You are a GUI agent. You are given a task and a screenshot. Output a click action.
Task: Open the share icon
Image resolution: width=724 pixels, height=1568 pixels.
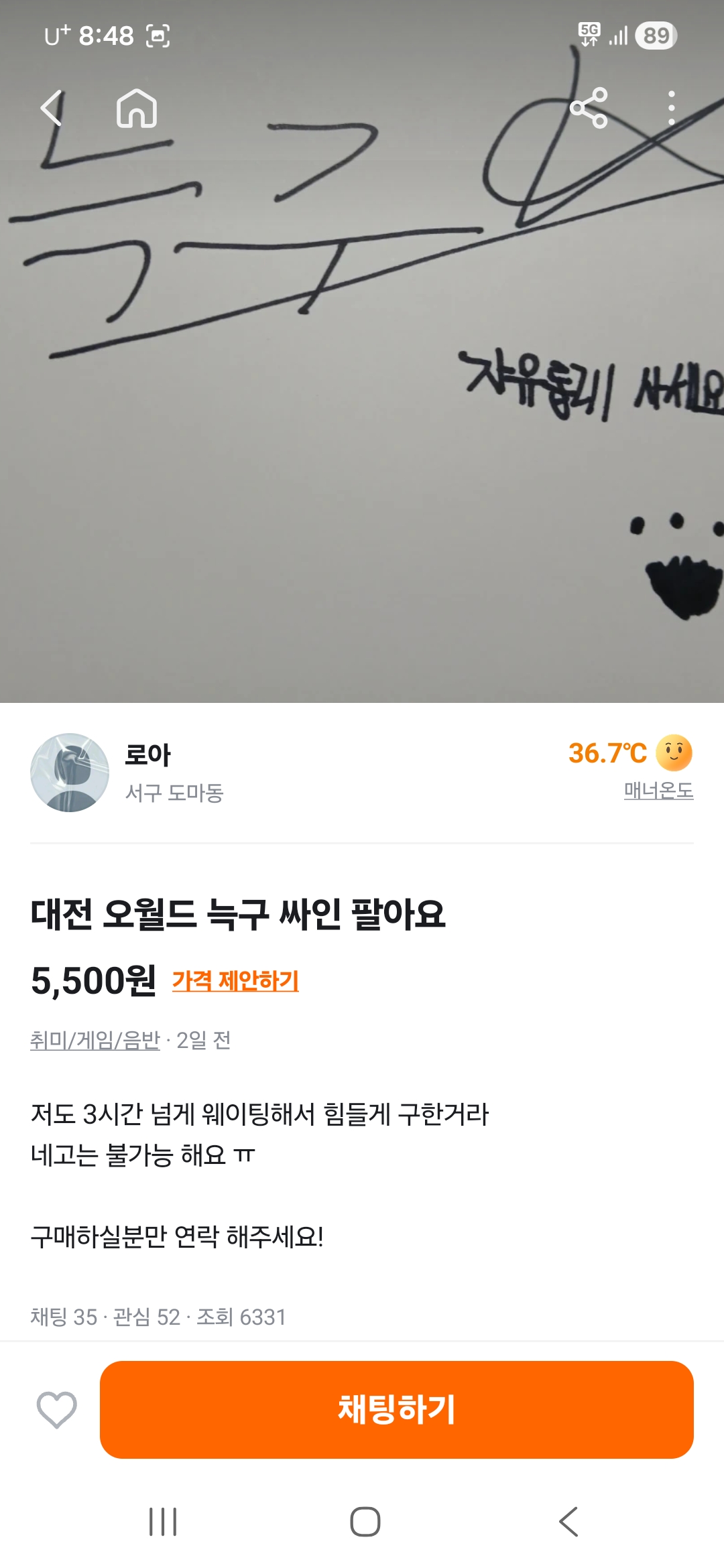[589, 108]
